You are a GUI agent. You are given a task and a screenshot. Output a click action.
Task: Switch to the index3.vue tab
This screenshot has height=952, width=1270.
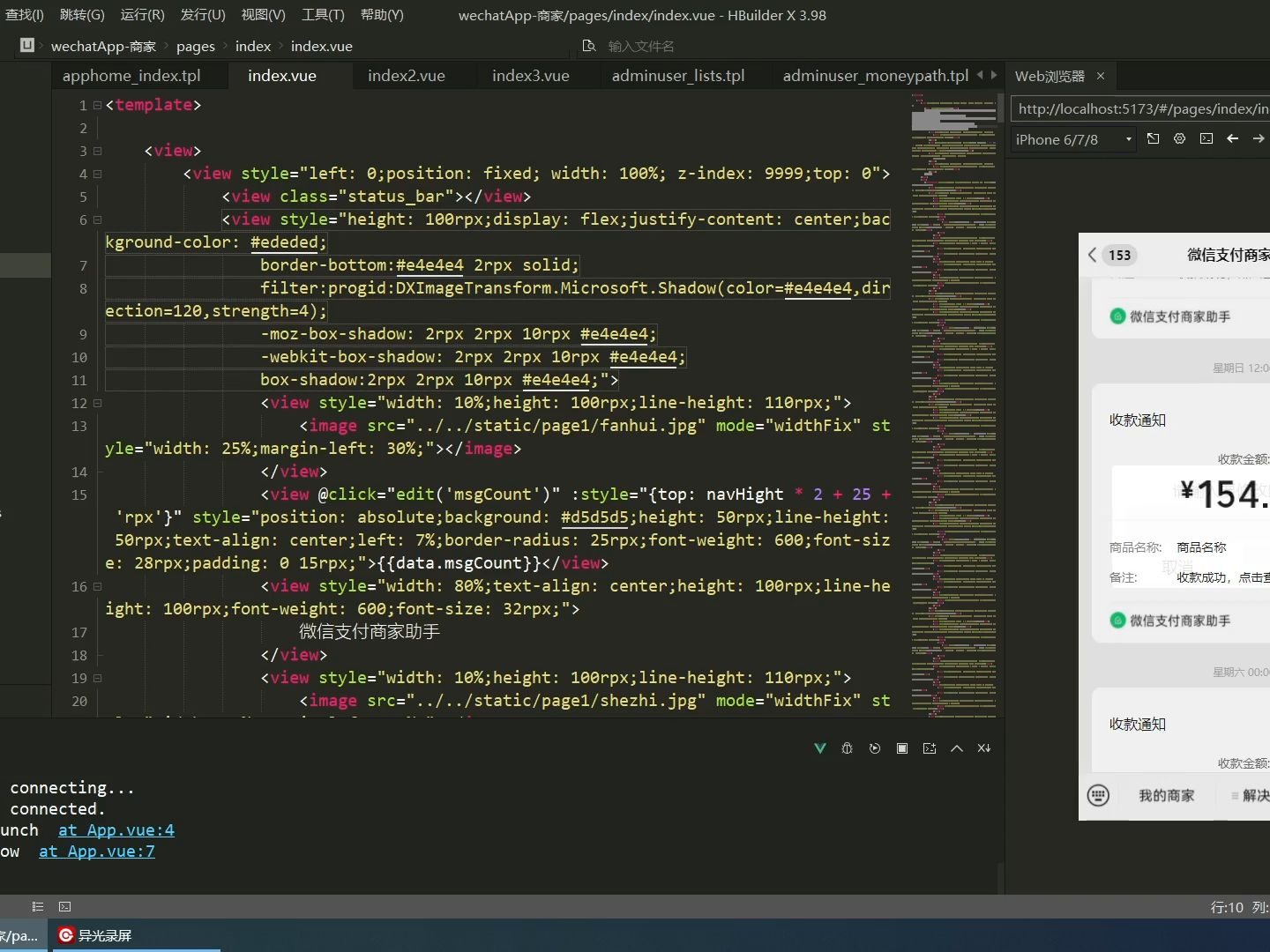(x=531, y=76)
